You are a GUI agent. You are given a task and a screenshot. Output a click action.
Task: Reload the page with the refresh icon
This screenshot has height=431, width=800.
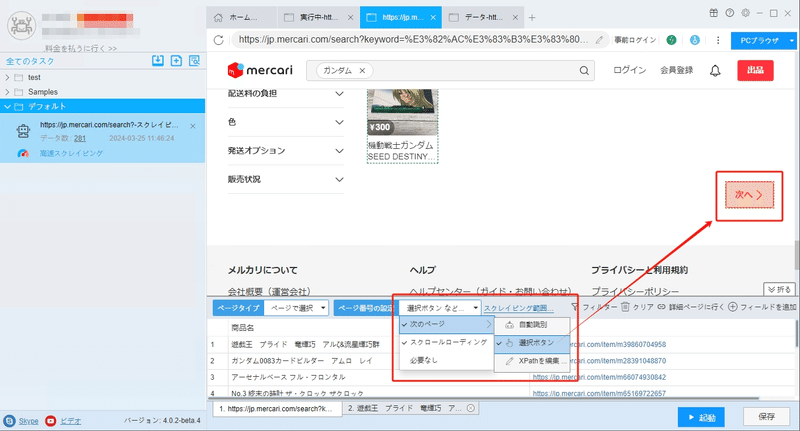pos(219,40)
